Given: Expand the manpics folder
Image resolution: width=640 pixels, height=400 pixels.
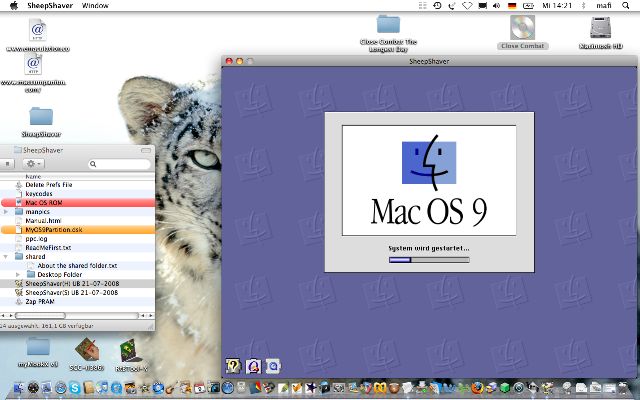Looking at the screenshot, I should pos(6,212).
